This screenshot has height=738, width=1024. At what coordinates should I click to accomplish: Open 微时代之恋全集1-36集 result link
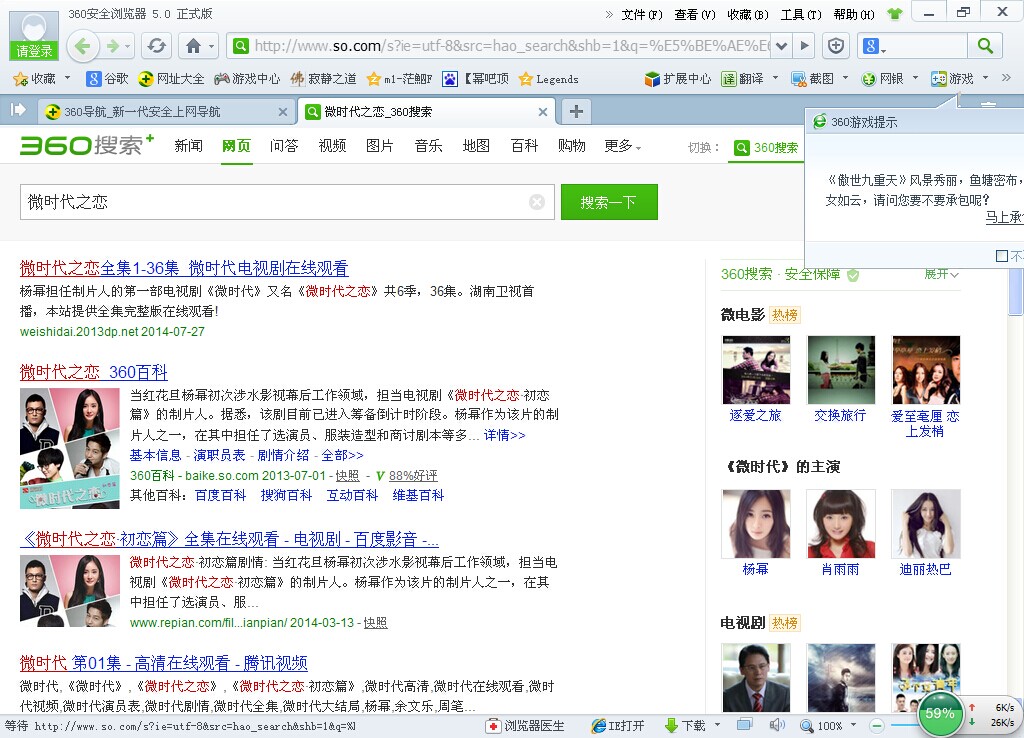click(184, 268)
